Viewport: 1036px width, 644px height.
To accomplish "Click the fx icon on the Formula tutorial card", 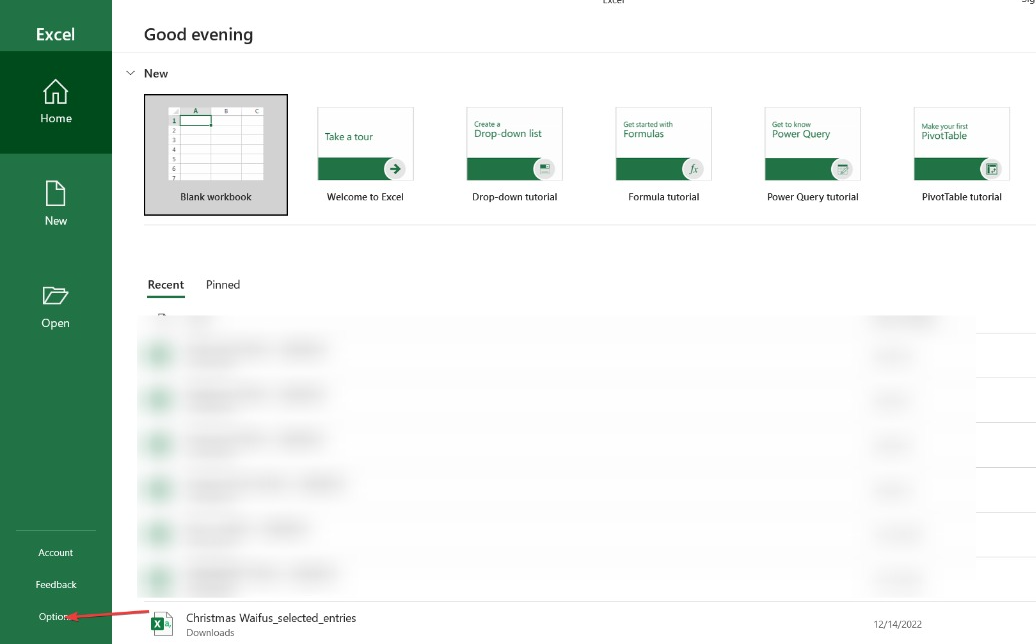I will click(x=691, y=168).
